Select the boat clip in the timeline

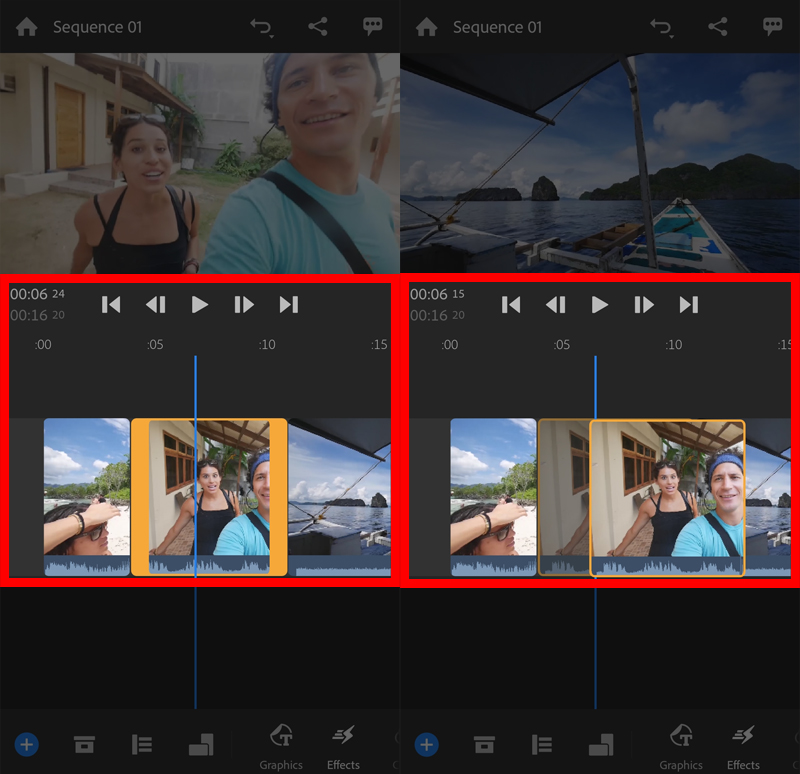tap(340, 495)
